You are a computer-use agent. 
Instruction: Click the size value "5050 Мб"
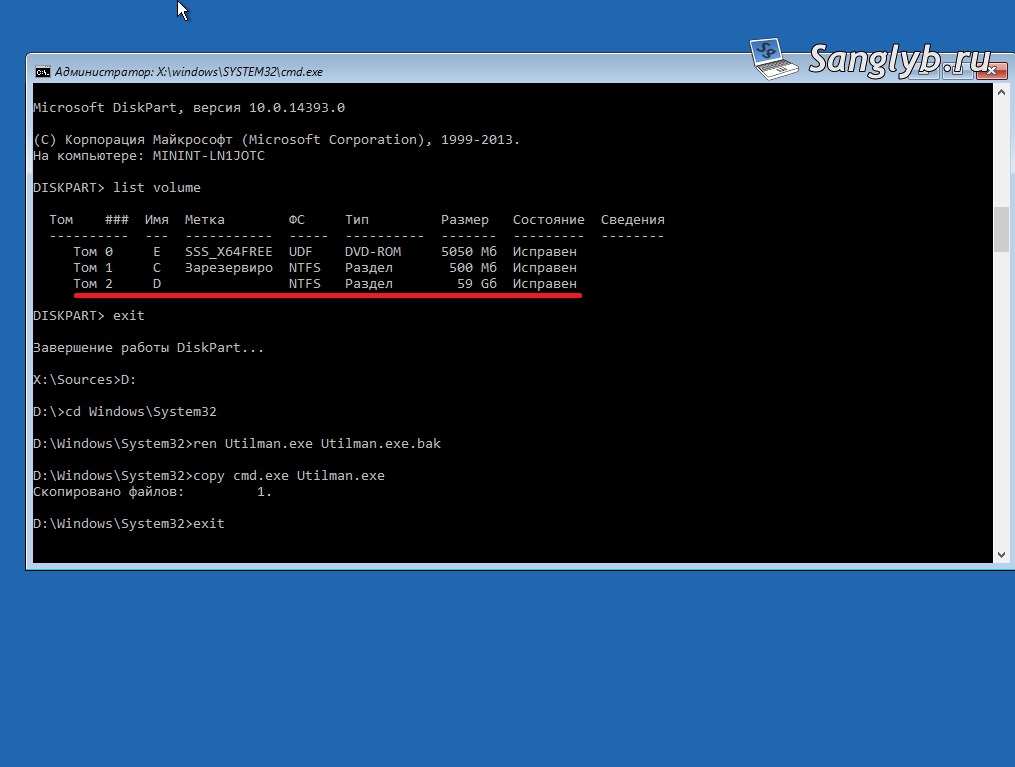469,252
